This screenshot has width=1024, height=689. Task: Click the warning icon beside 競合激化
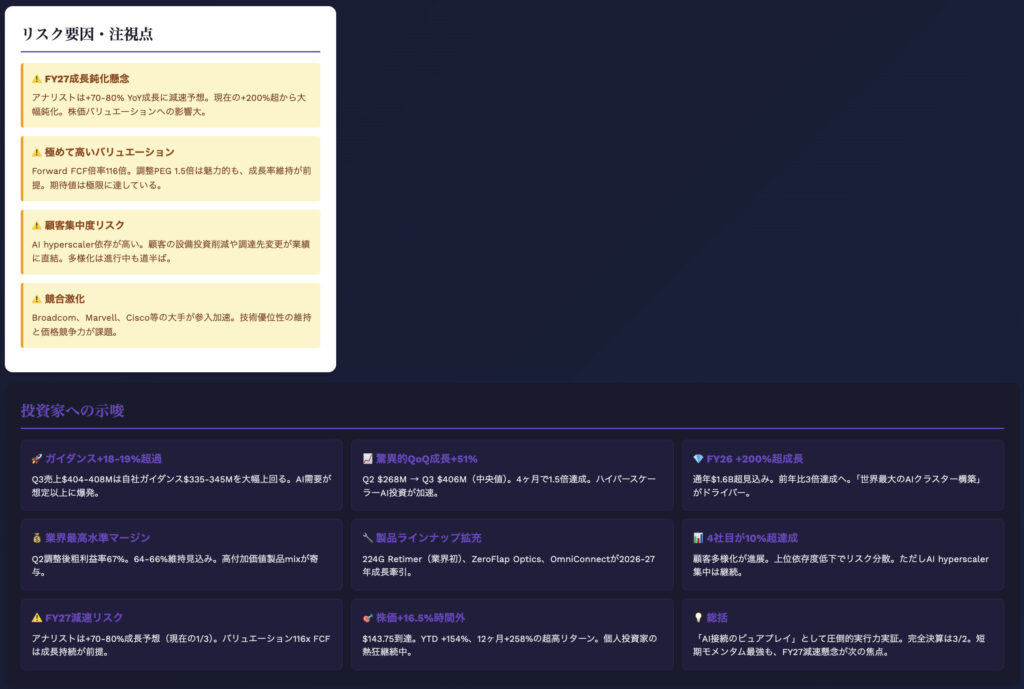36,299
